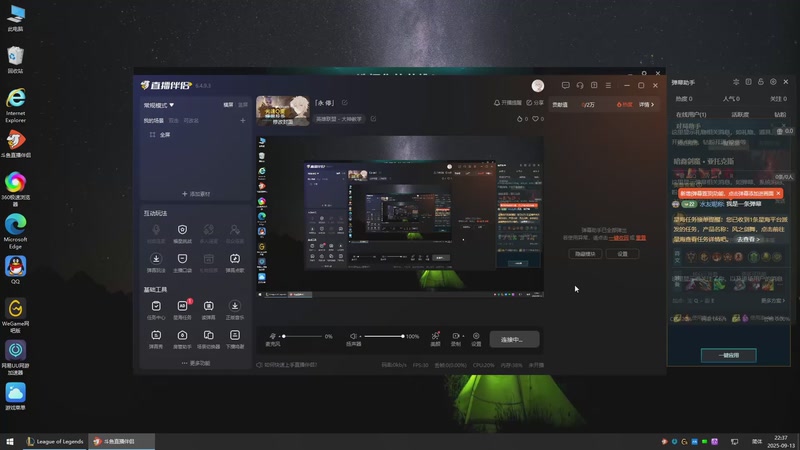Open the 斗鱼直播伴侣 desktop shortcut
800x450 pixels.
point(15,143)
